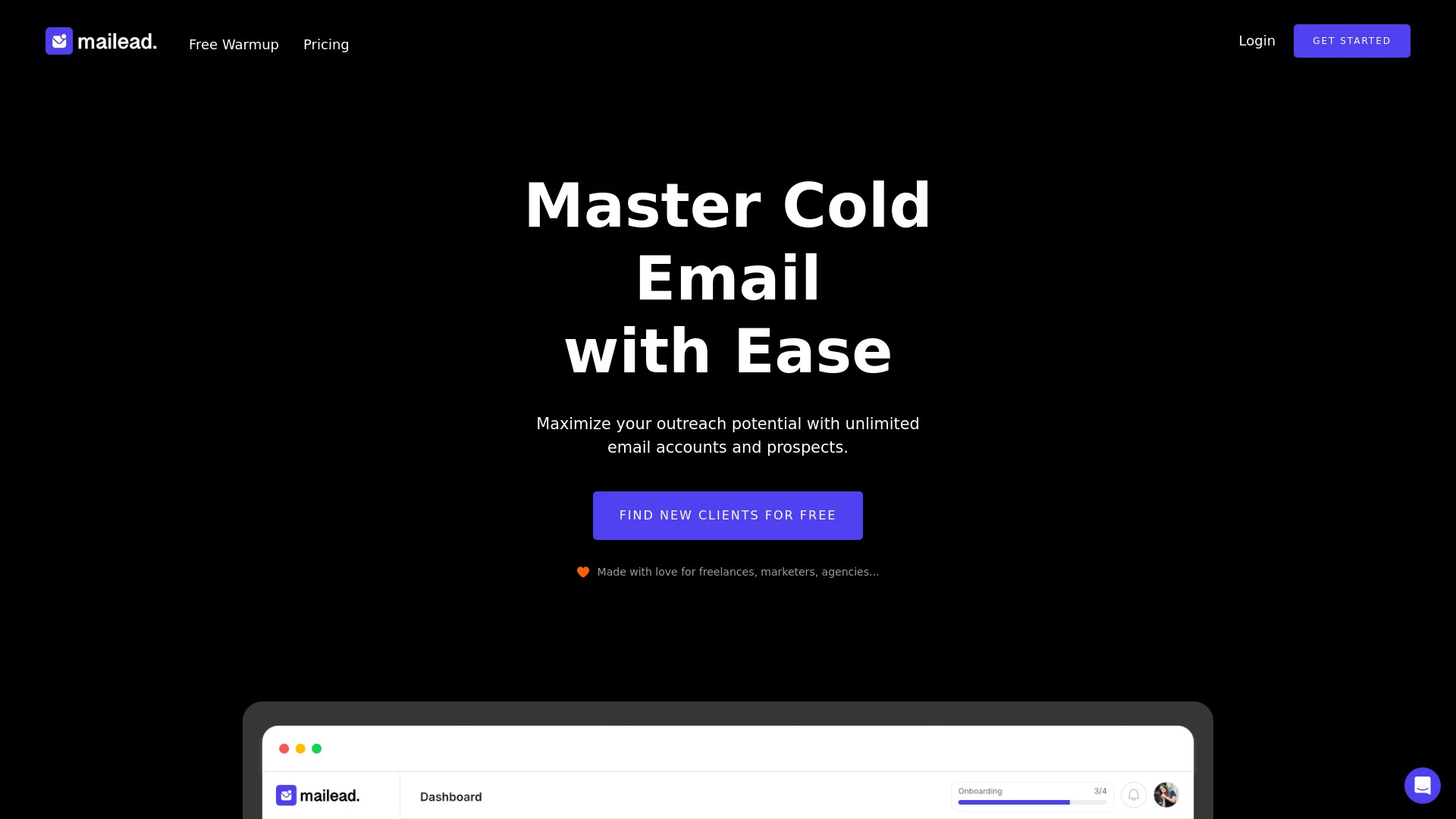Click the Dashboard tab label
Image resolution: width=1456 pixels, height=819 pixels.
(x=451, y=796)
